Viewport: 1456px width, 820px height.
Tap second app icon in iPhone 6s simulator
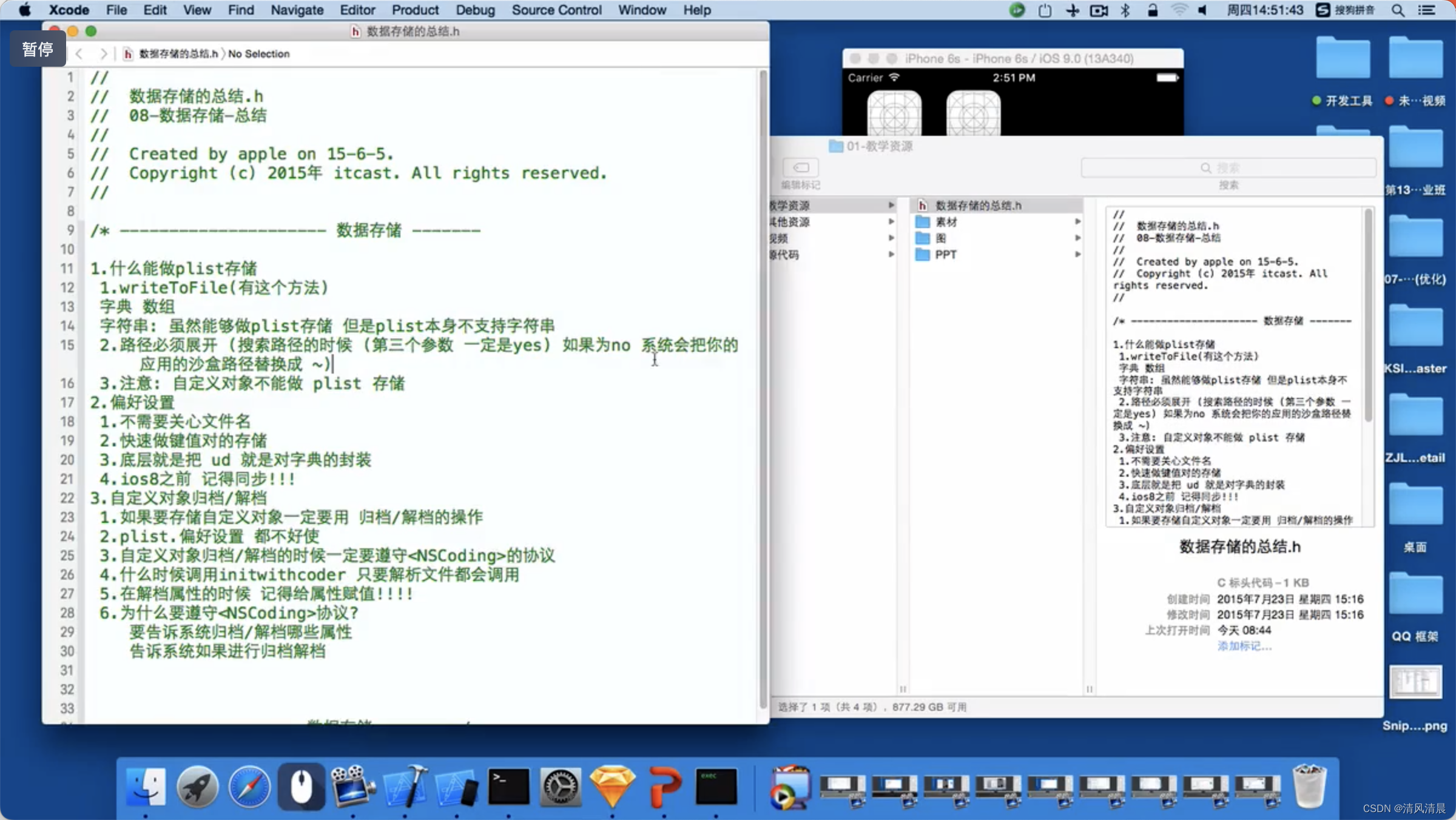pyautogui.click(x=973, y=113)
